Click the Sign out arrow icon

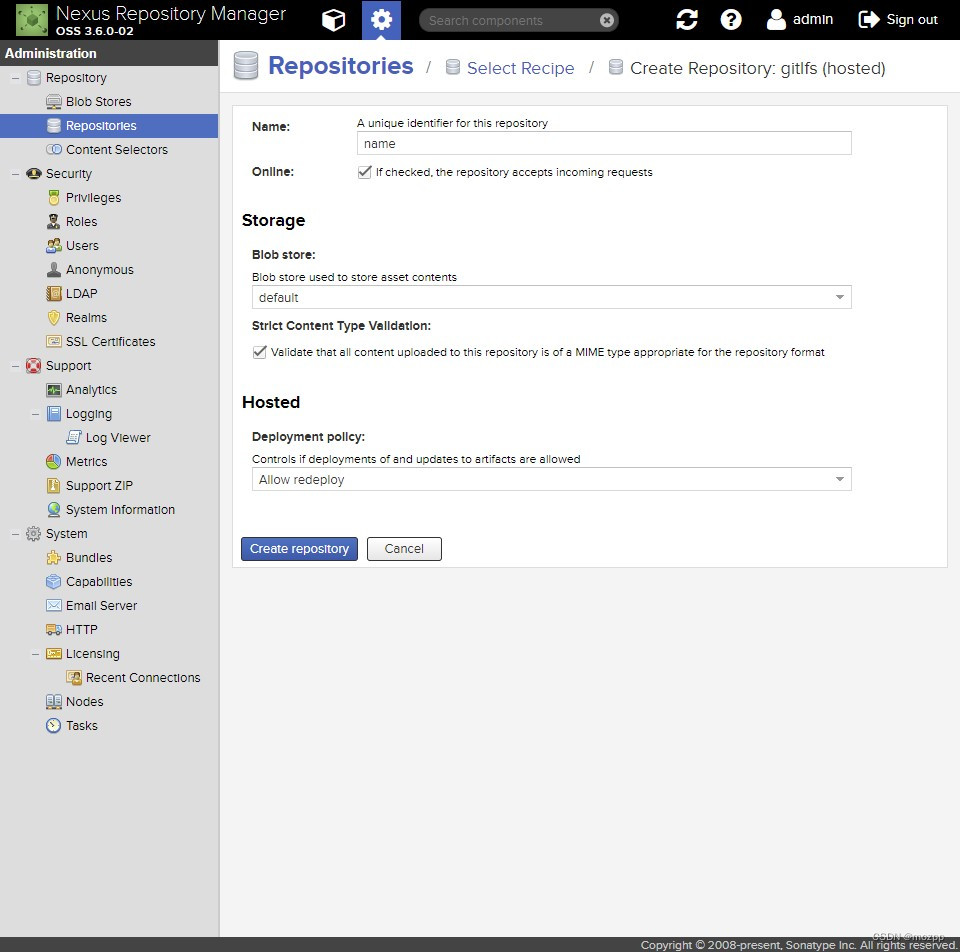868,20
